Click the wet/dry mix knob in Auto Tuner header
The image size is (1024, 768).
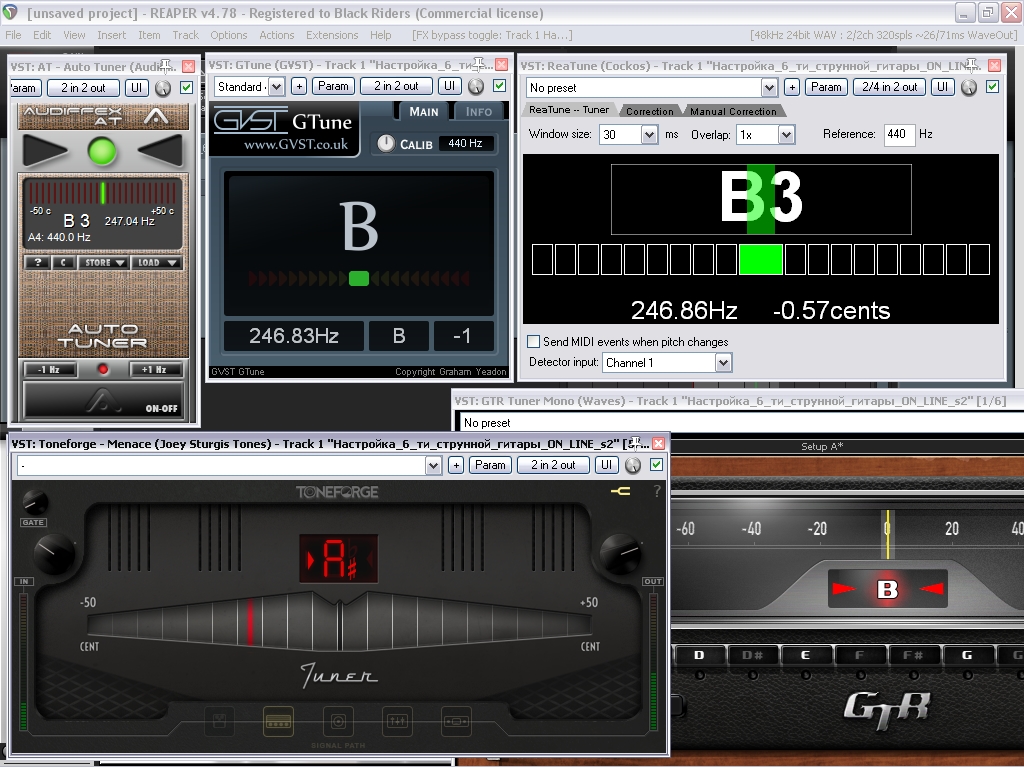pos(163,88)
